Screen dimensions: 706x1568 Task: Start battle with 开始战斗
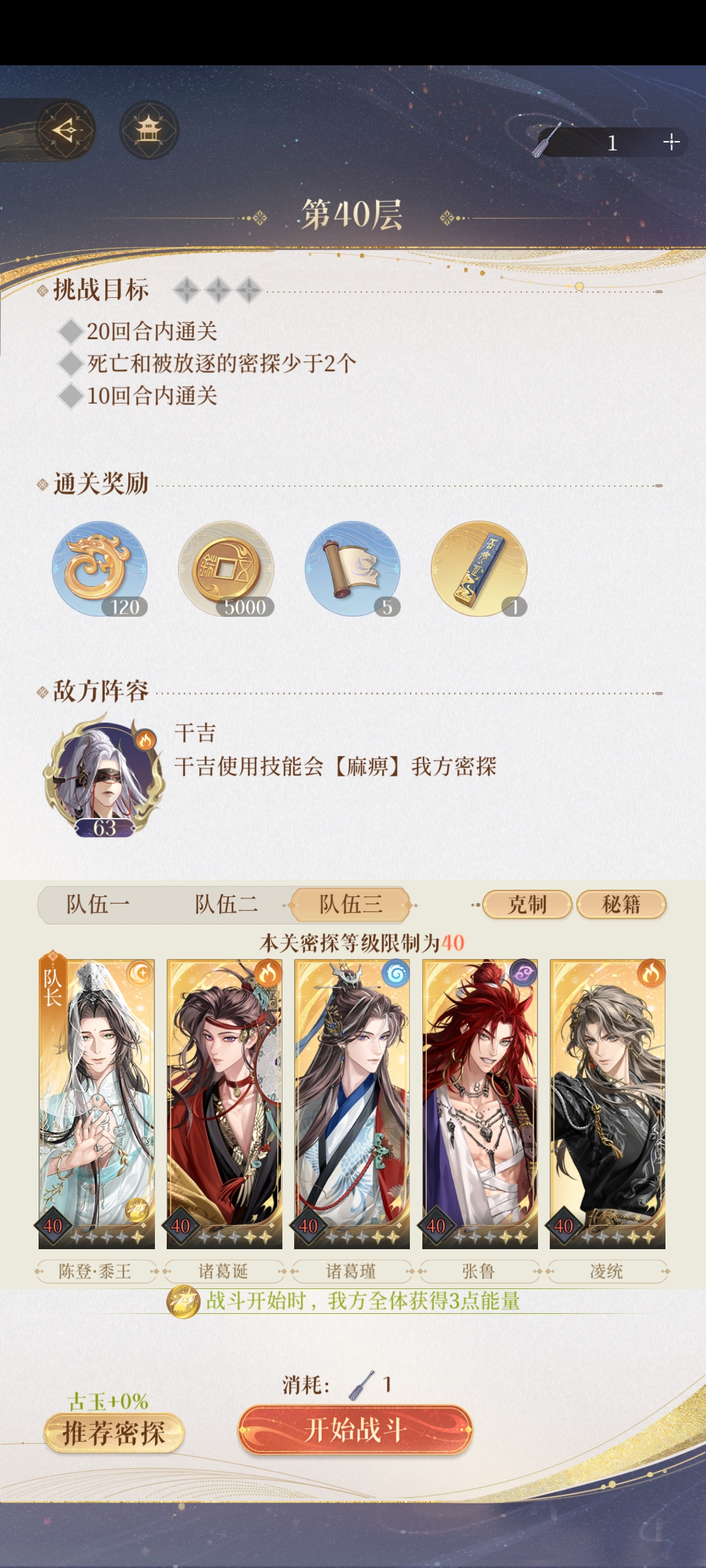tap(355, 1429)
